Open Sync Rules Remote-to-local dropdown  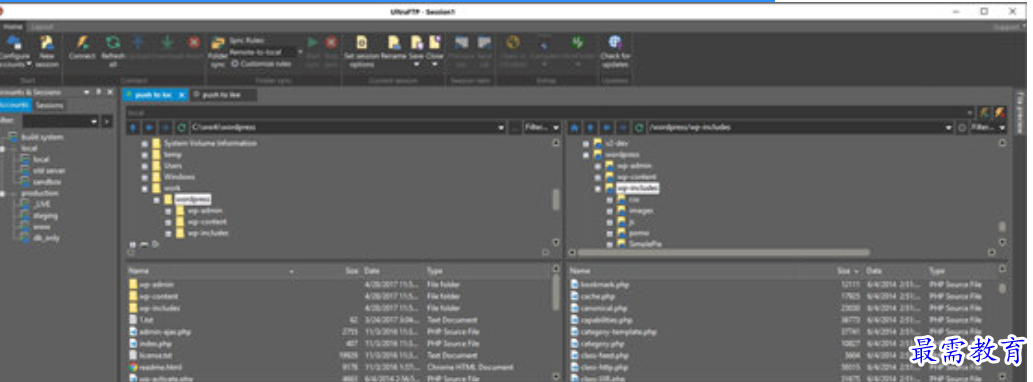[300, 52]
